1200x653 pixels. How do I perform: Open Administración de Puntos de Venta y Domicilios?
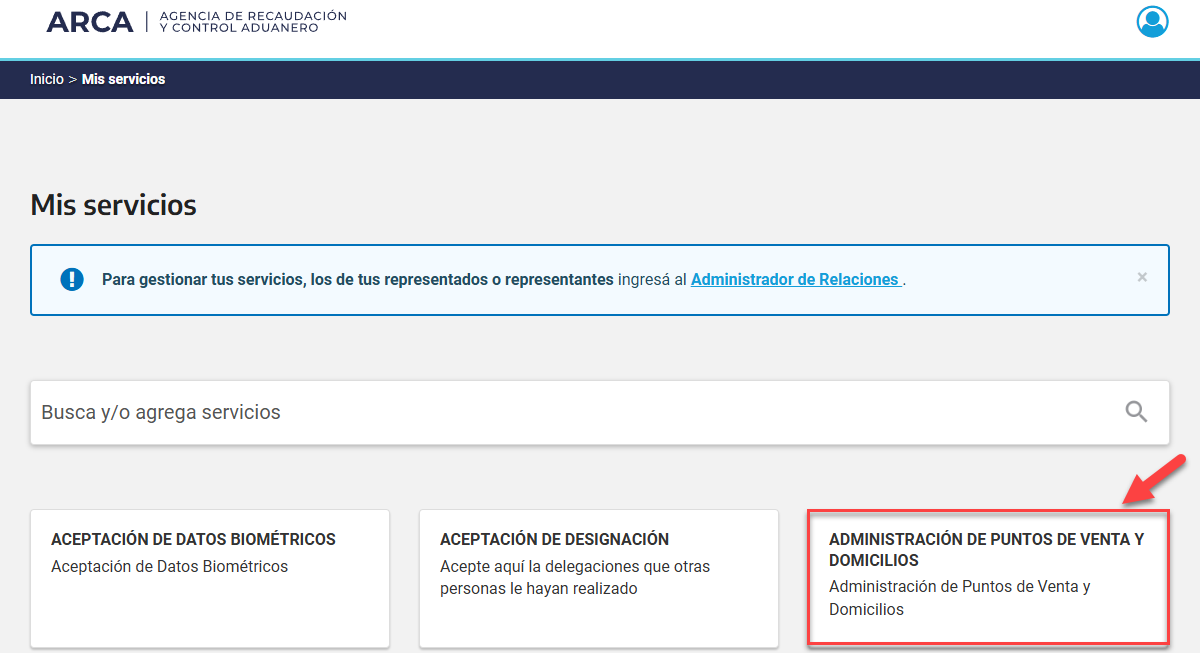tap(987, 549)
